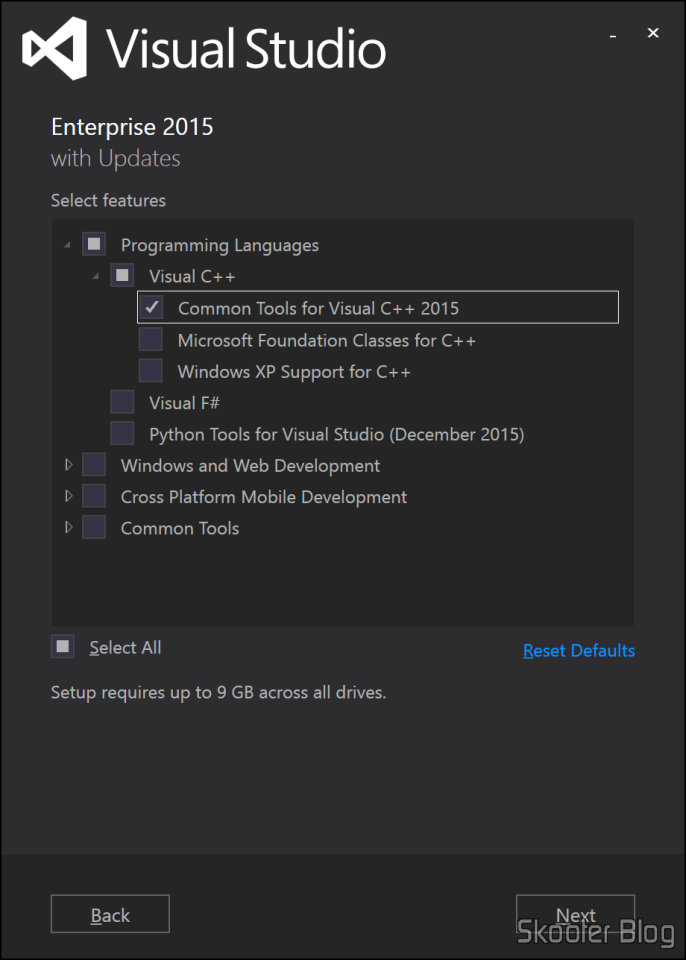
Task: Toggle the Visual C++ checkbox
Action: pyautogui.click(x=122, y=275)
